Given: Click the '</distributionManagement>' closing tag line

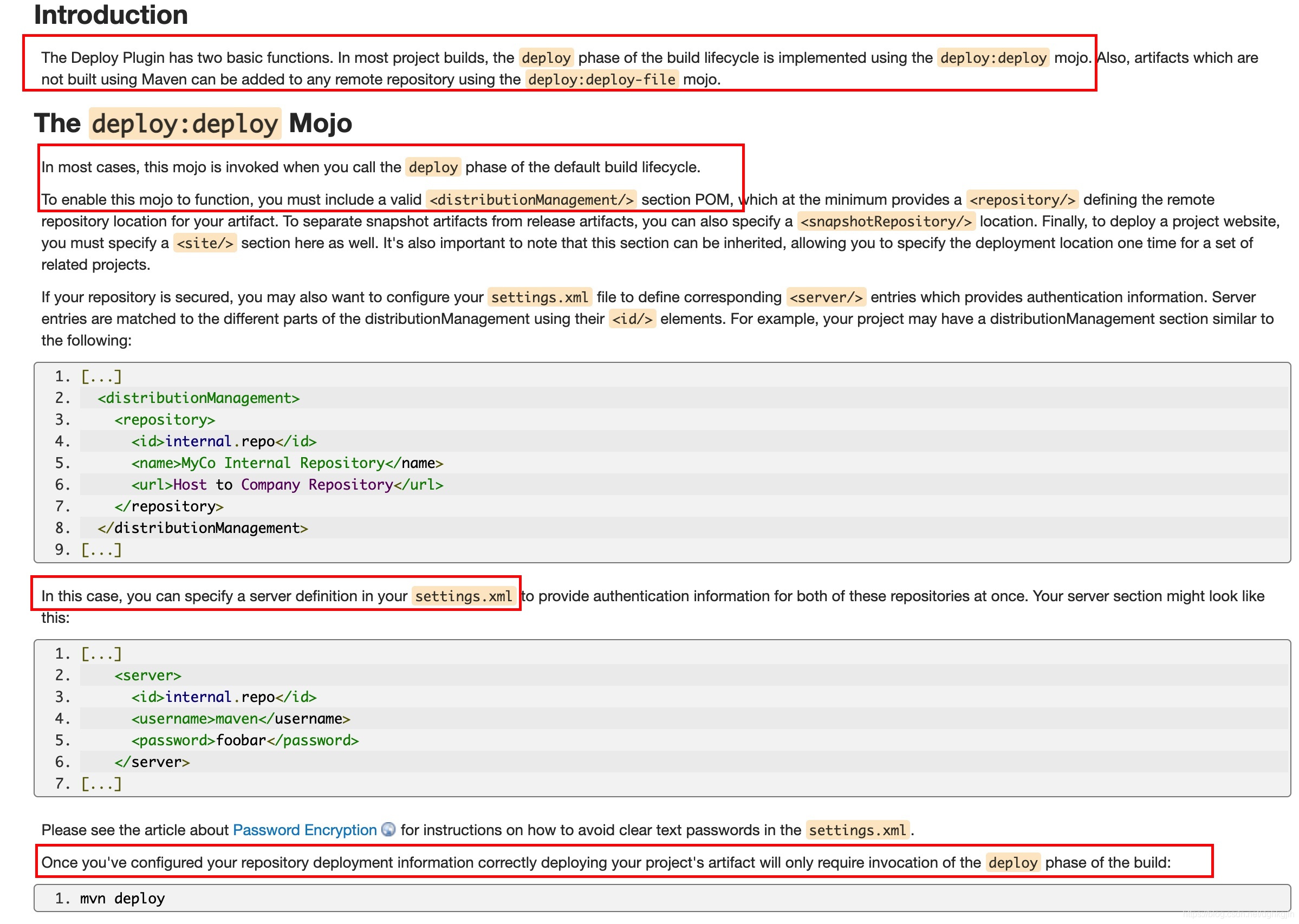Looking at the screenshot, I should 203,528.
